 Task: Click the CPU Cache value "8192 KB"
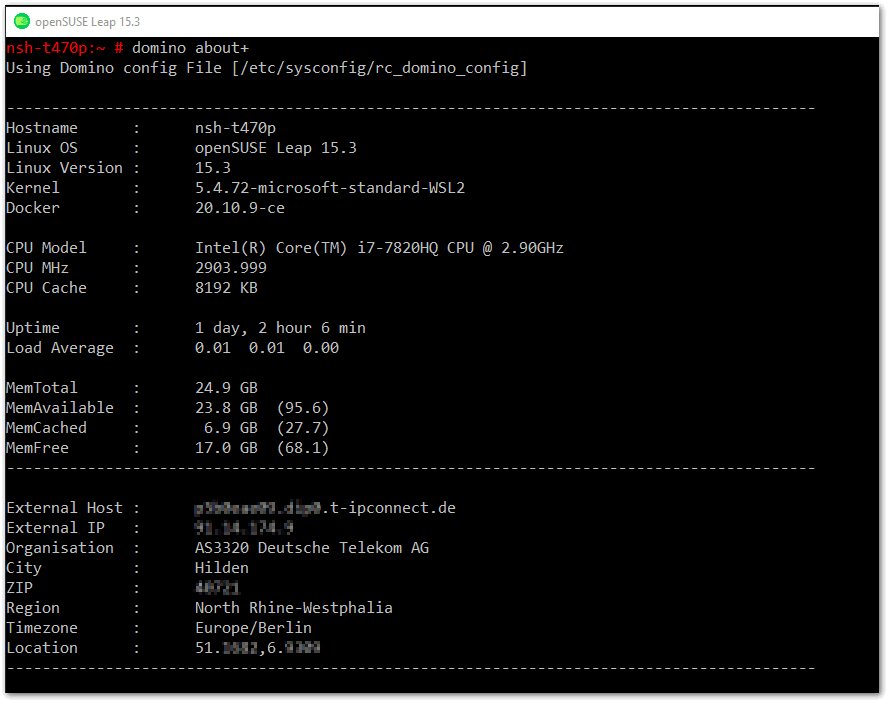point(226,288)
